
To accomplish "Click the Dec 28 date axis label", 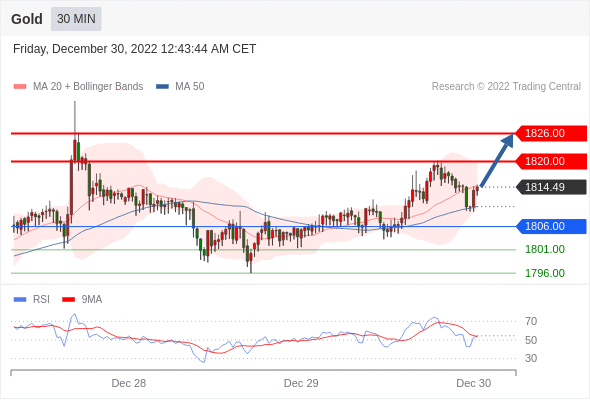I will coord(129,383).
